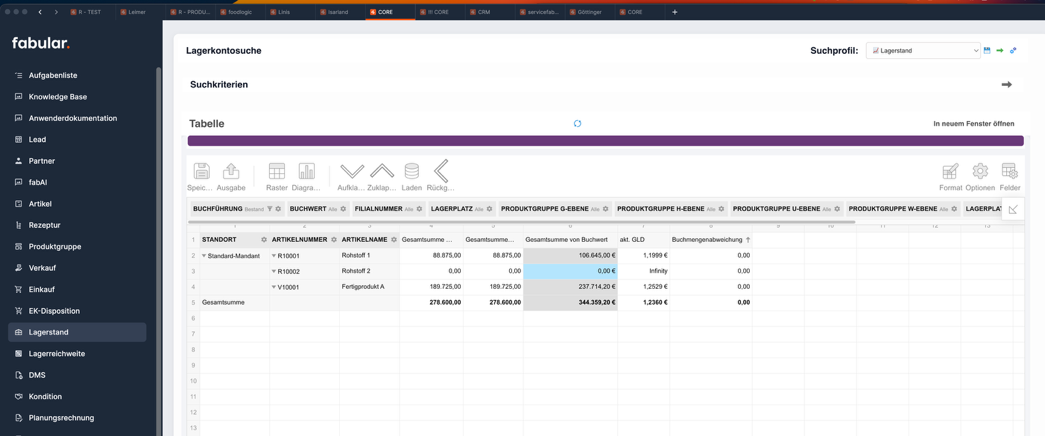Click the refresh icon next to Tabelle

[577, 124]
